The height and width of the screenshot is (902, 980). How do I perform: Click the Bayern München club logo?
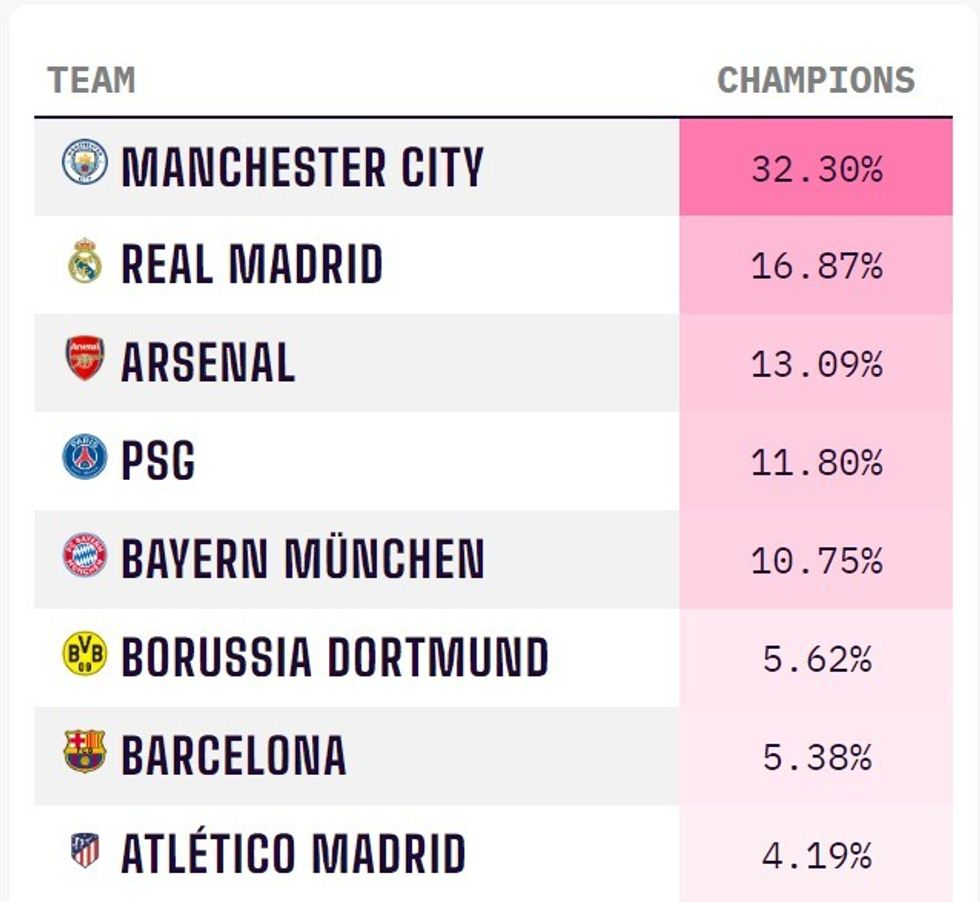[85, 555]
